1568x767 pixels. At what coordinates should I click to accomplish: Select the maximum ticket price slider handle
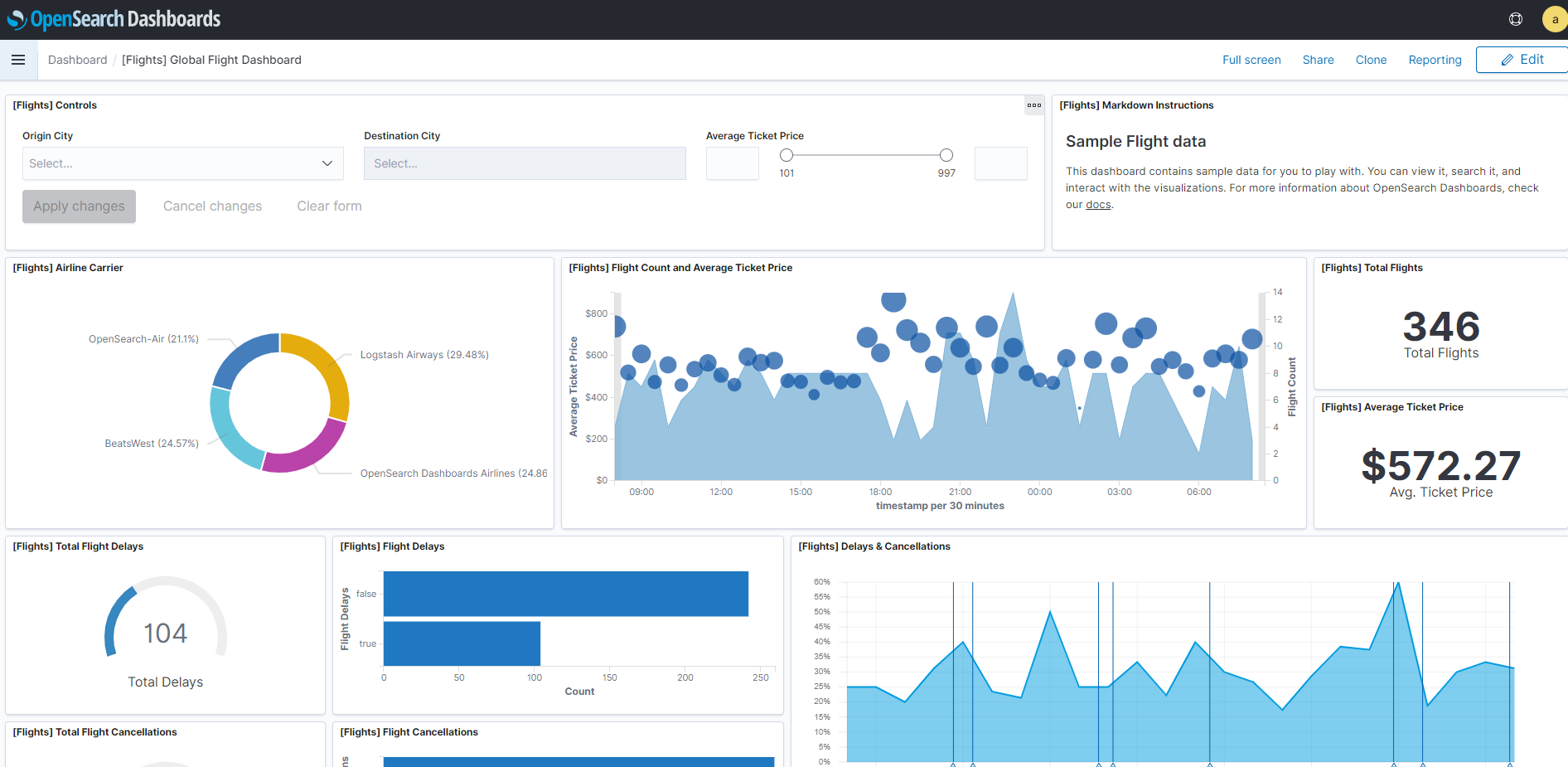(x=946, y=155)
